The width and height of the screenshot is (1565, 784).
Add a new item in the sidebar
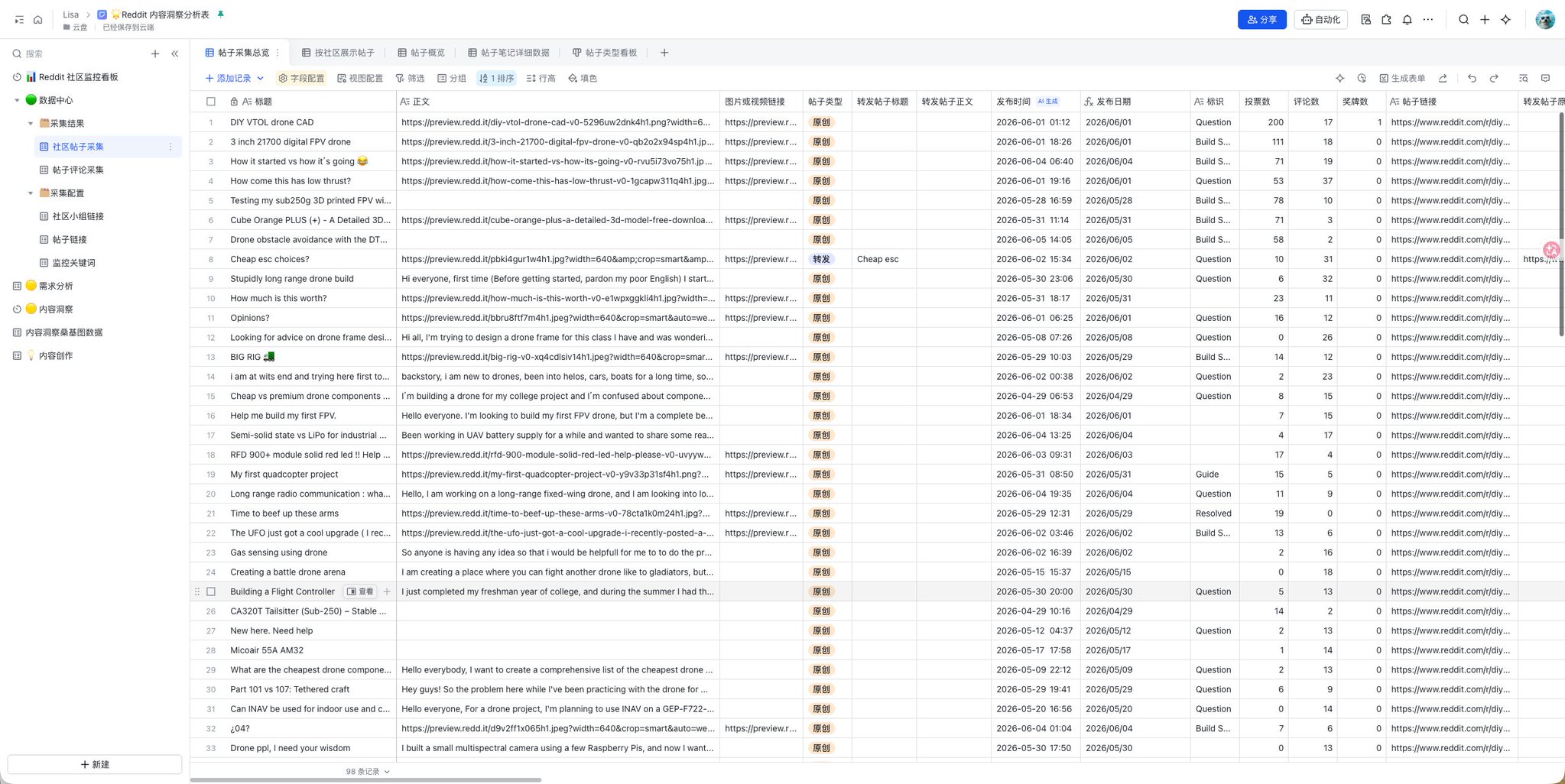coord(155,53)
